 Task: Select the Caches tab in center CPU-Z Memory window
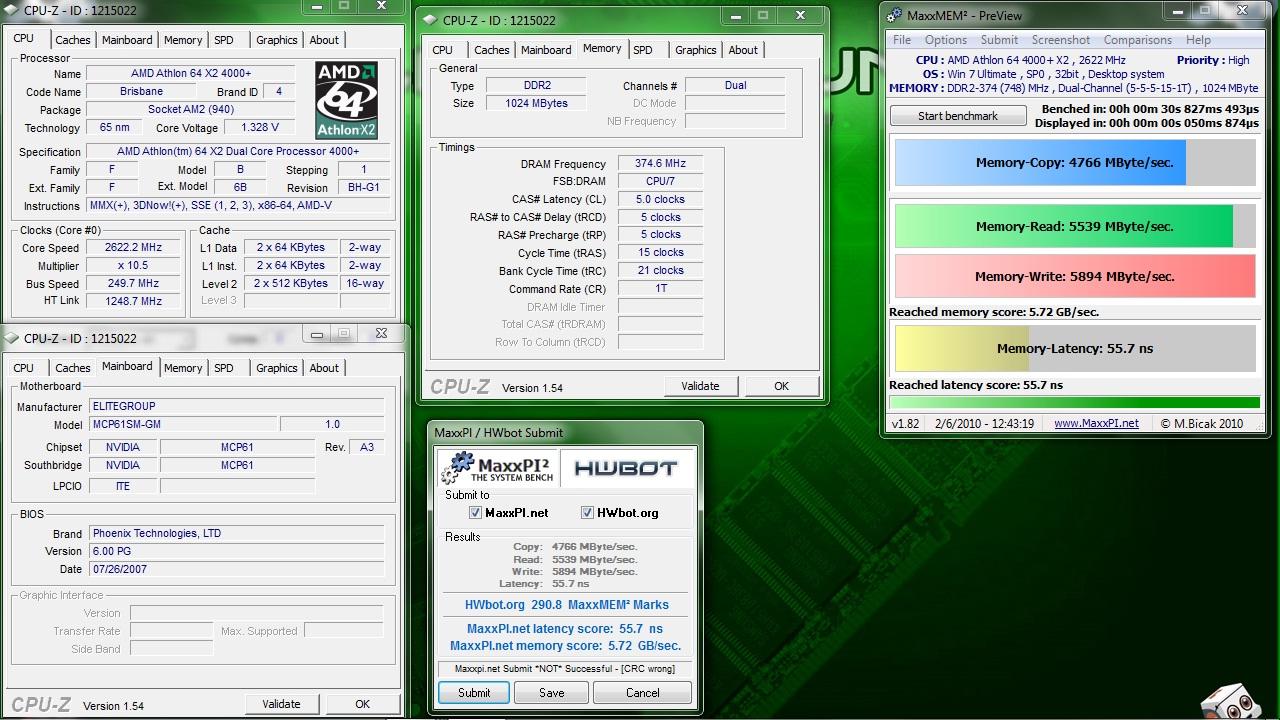(x=492, y=50)
